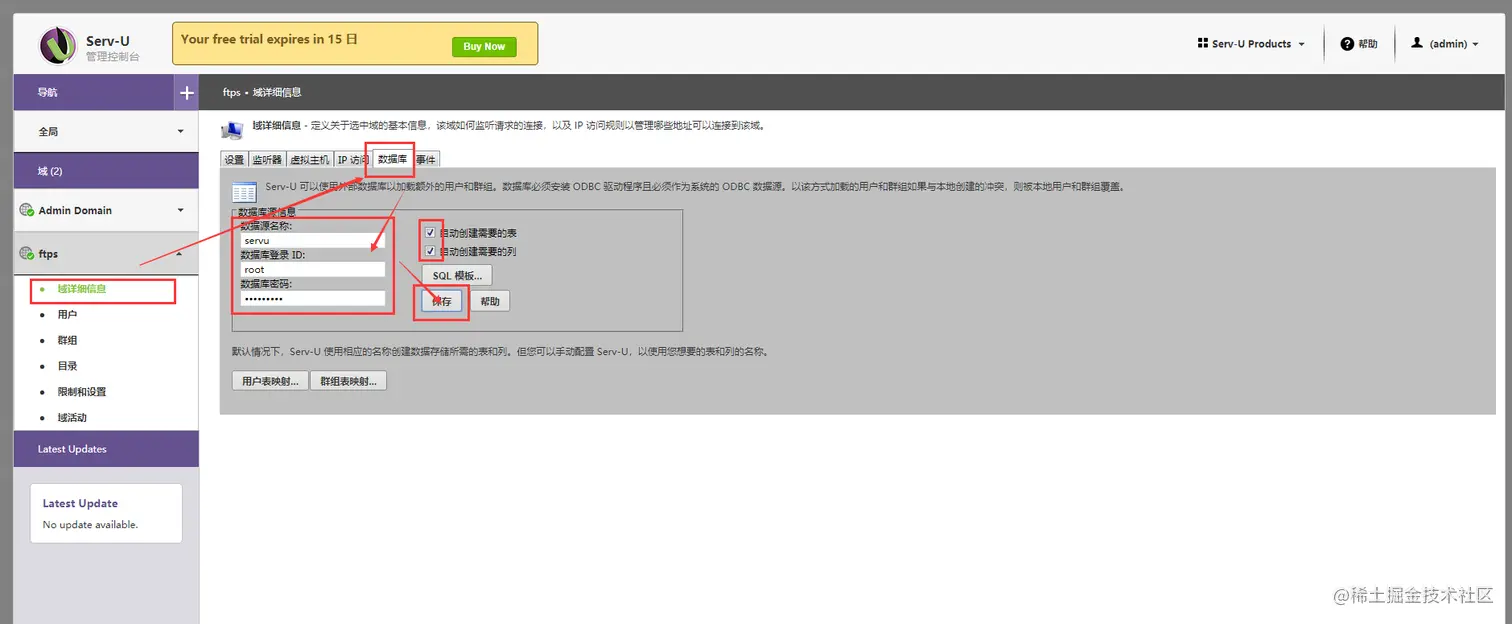1512x624 pixels.
Task: Click the plus icon in navigation header
Action: (186, 93)
